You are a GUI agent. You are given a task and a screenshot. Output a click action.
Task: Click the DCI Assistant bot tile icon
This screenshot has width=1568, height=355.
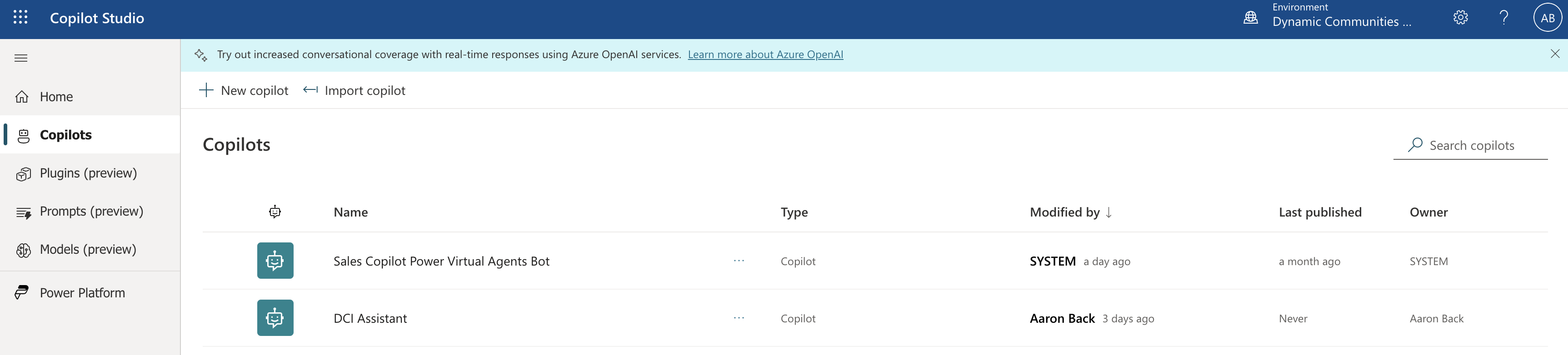(x=275, y=318)
